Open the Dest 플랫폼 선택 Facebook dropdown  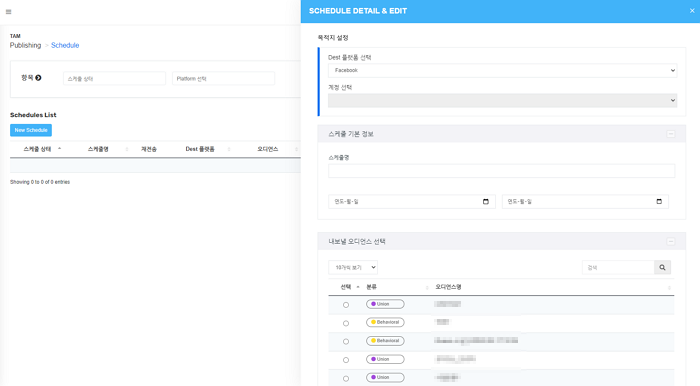pyautogui.click(x=502, y=71)
